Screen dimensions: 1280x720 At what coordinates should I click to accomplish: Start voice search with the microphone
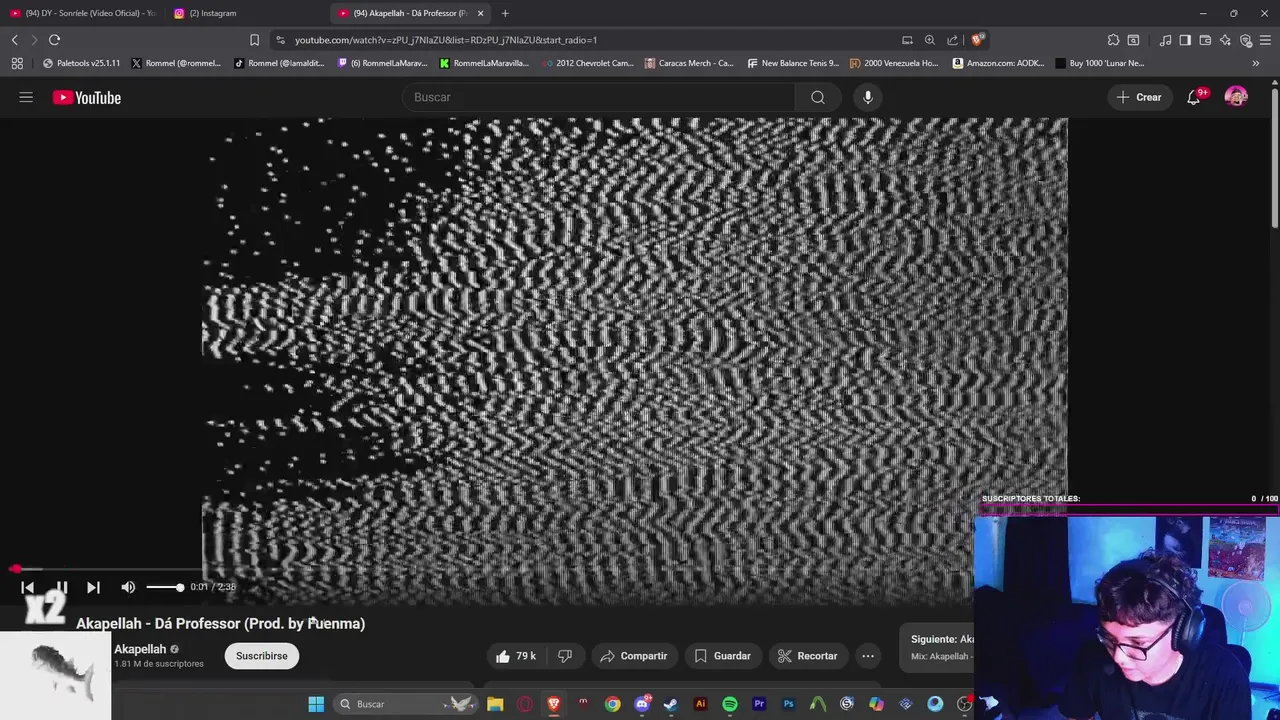point(868,97)
